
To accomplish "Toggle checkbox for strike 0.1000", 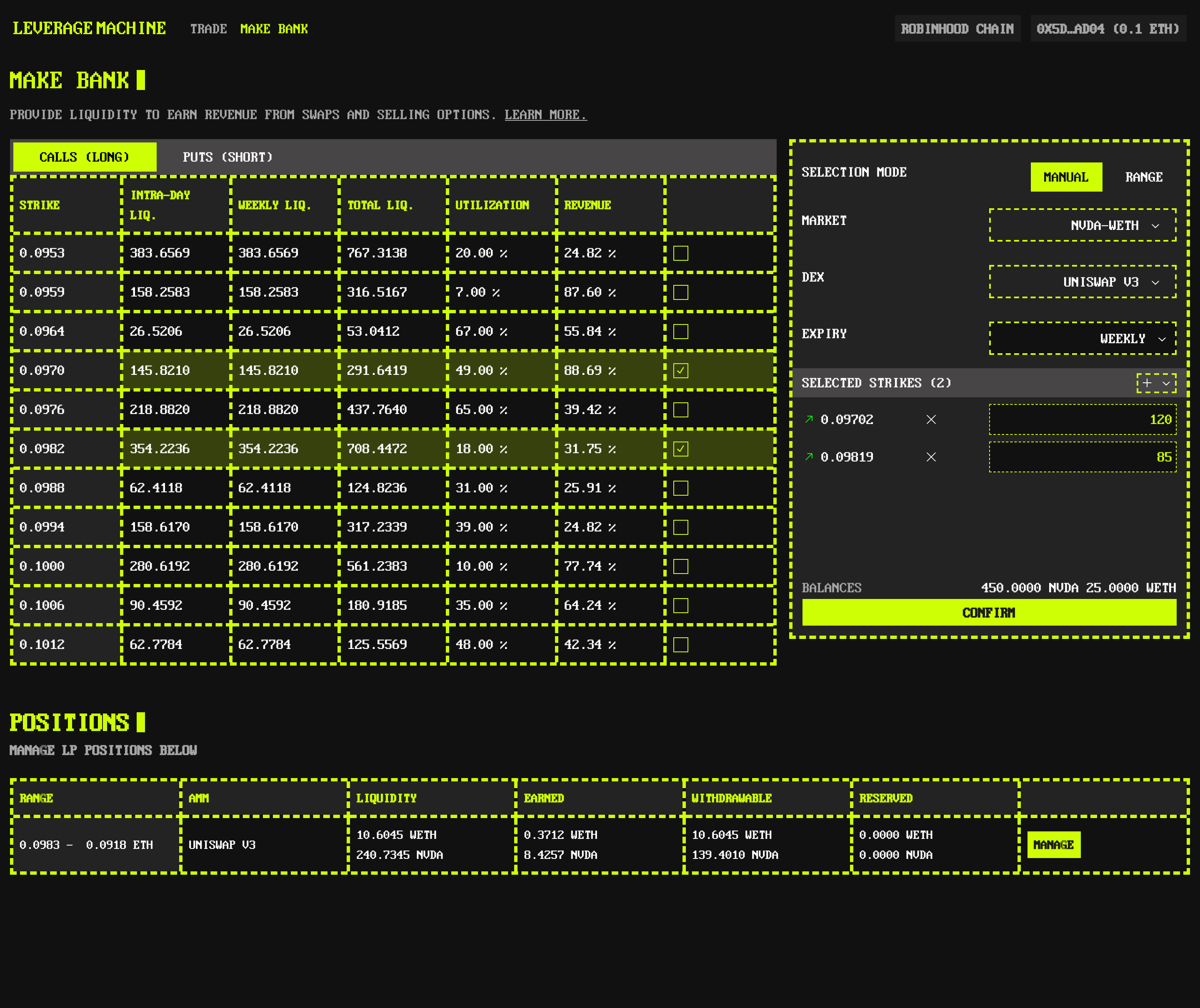I will tap(680, 566).
